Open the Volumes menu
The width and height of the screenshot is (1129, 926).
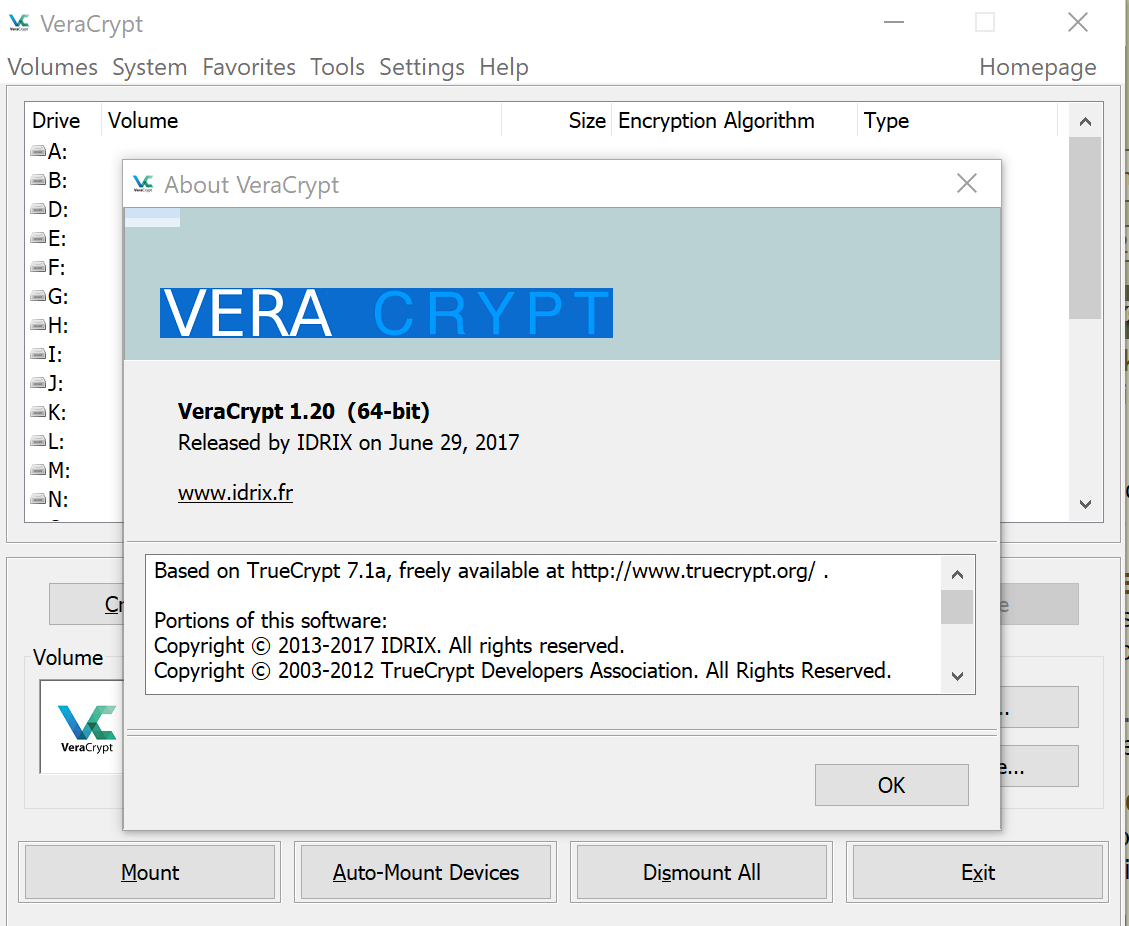53,67
